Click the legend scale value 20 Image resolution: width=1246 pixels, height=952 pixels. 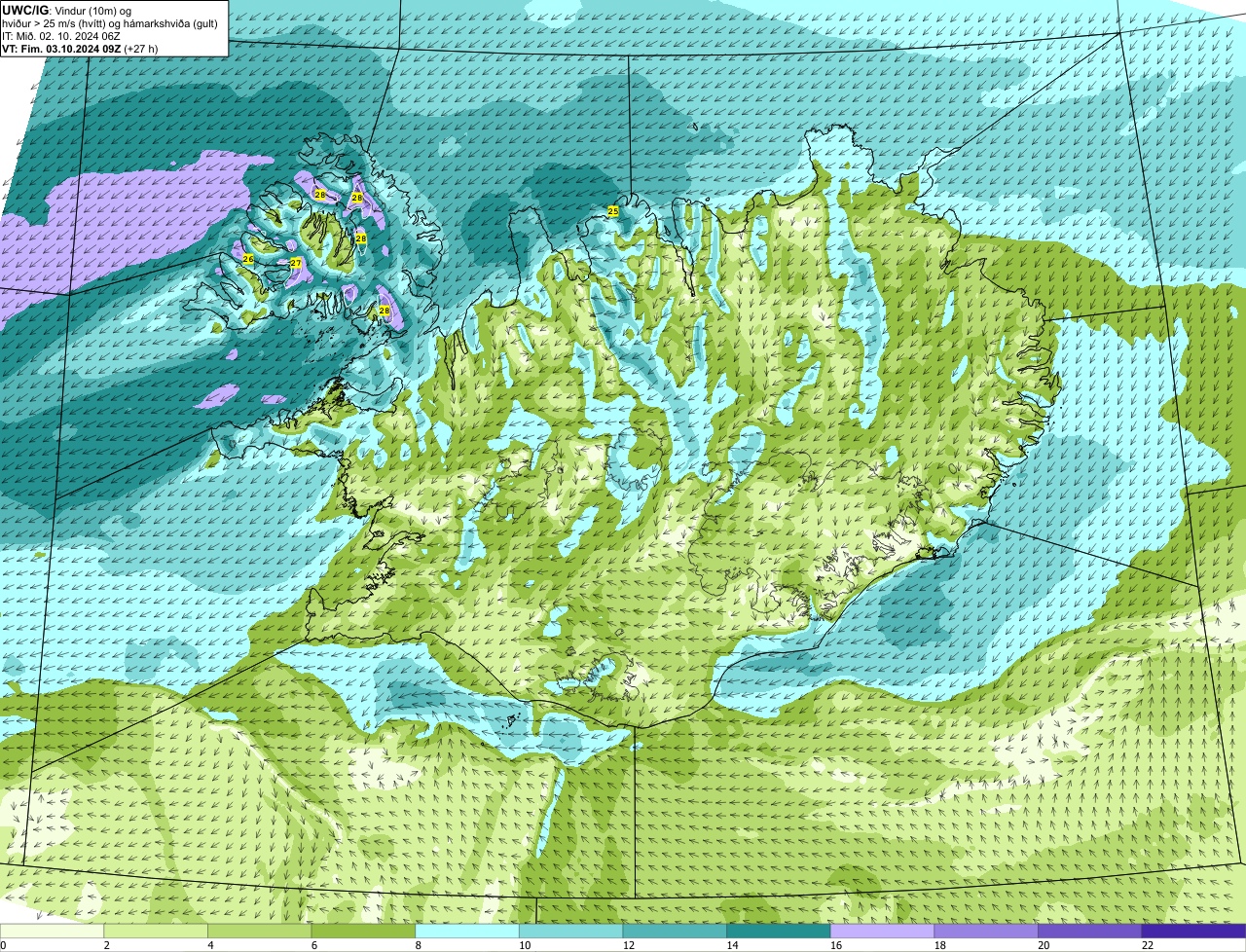pos(1044,945)
